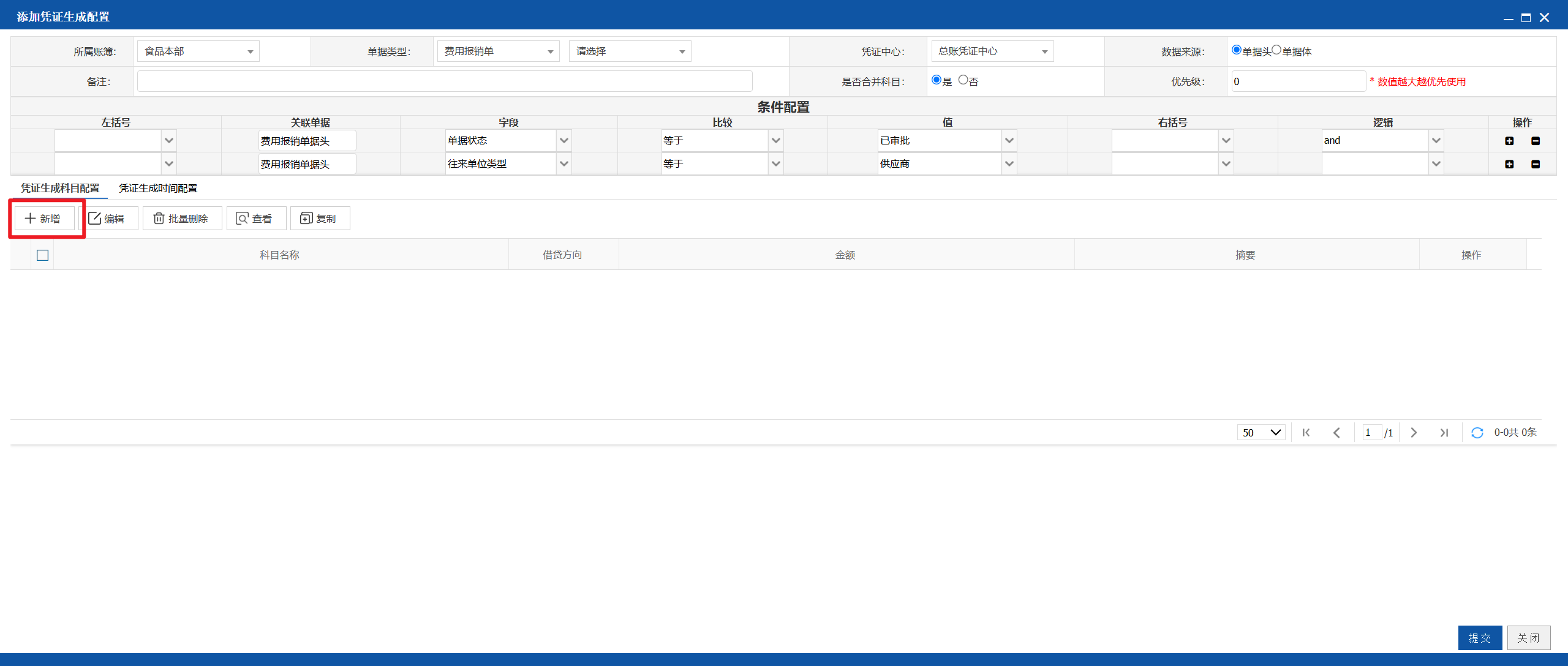This screenshot has height=666, width=1568.
Task: Click the 复制 copy icon button
Action: [x=320, y=219]
